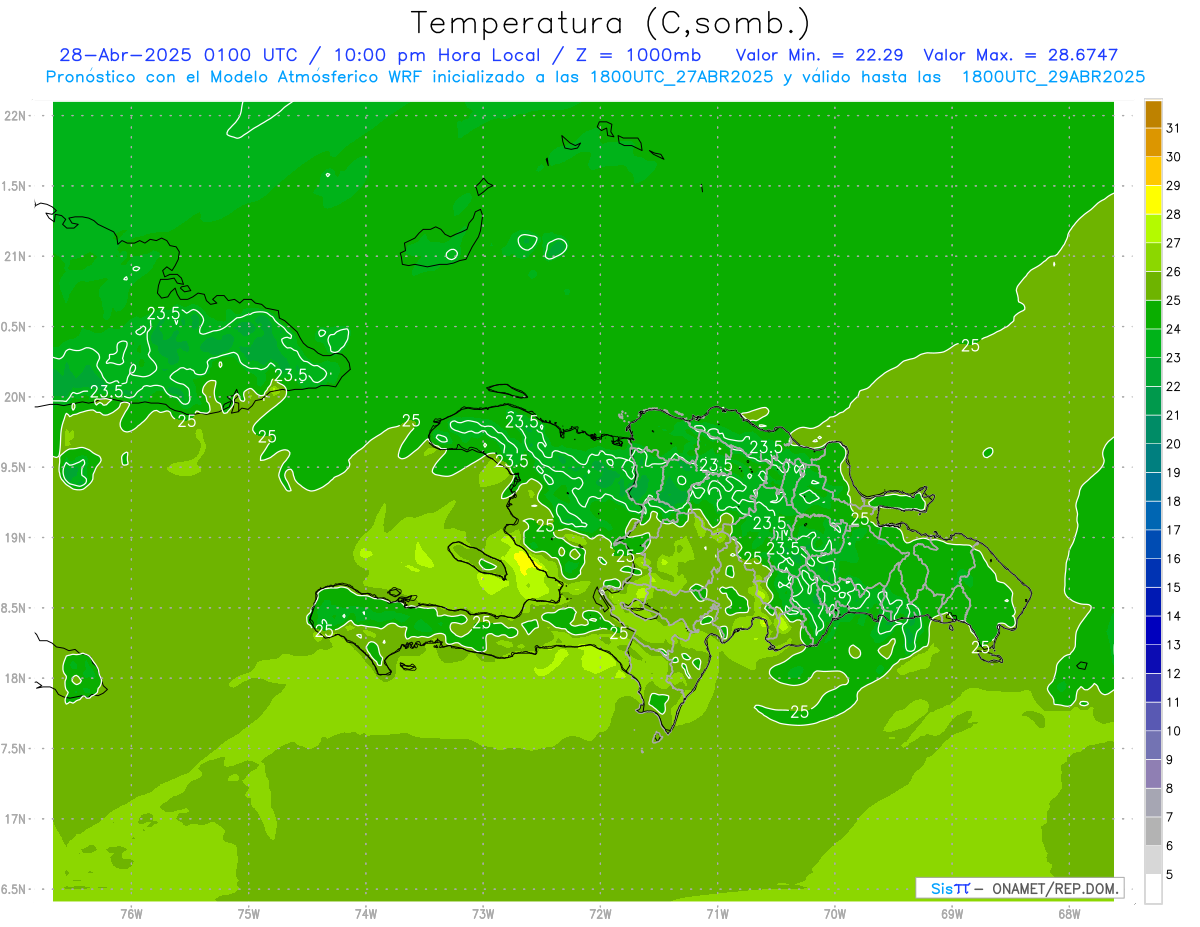
Task: Click the purple swatch between 9 and 10
Action: (x=1153, y=745)
